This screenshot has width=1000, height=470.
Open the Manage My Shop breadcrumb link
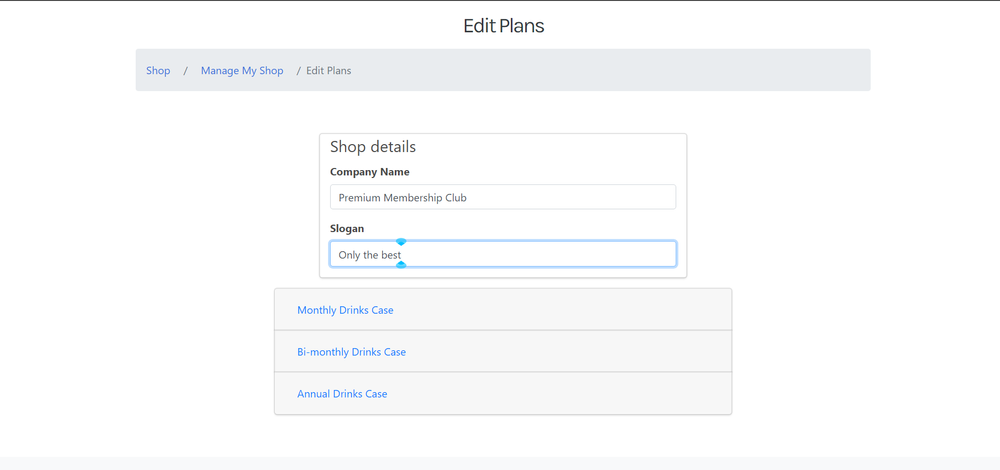[242, 71]
